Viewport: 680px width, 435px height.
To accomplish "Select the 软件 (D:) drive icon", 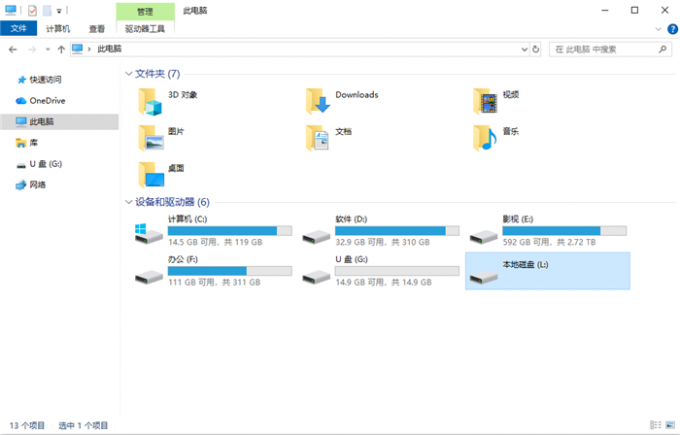I will click(x=316, y=237).
